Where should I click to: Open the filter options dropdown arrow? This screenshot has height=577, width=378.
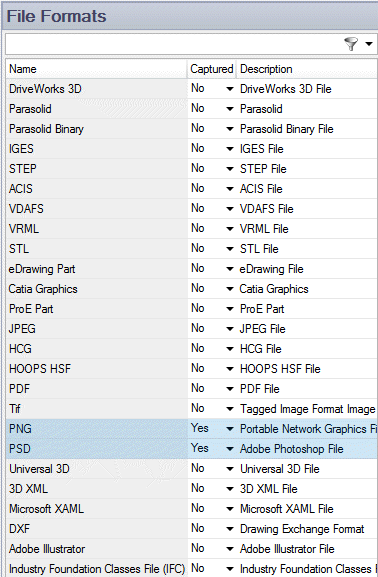[369, 44]
